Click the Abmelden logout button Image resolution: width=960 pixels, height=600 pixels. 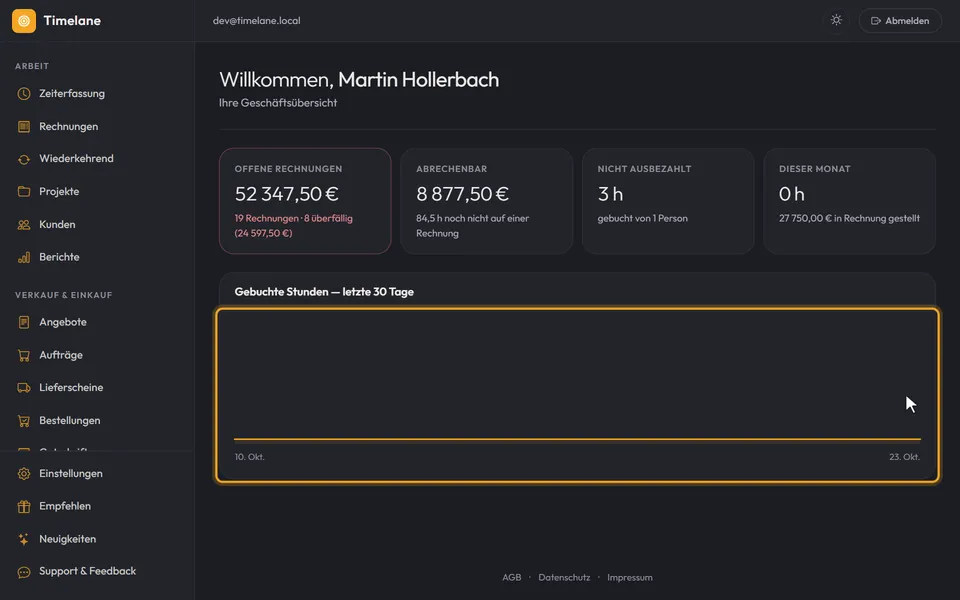[x=900, y=21]
